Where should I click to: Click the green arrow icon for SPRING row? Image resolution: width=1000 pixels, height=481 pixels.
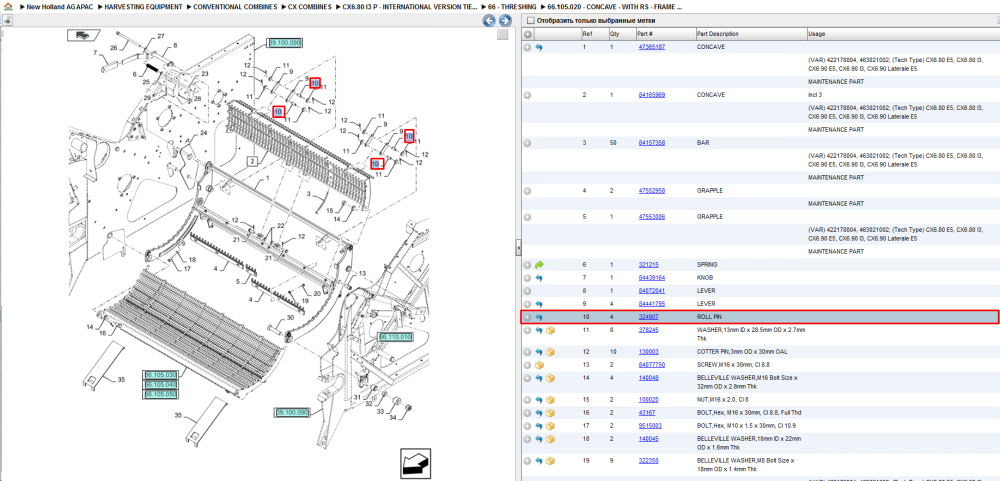pos(539,264)
